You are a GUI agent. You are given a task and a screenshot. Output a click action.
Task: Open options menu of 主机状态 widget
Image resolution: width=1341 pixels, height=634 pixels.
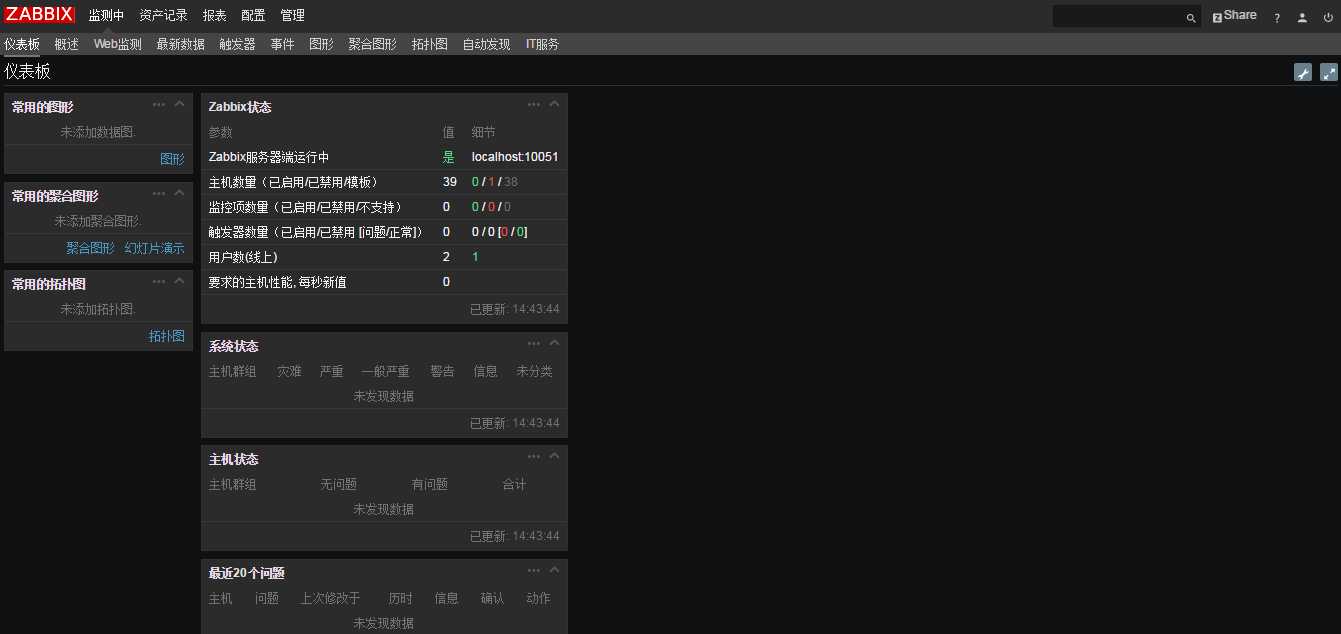(534, 456)
